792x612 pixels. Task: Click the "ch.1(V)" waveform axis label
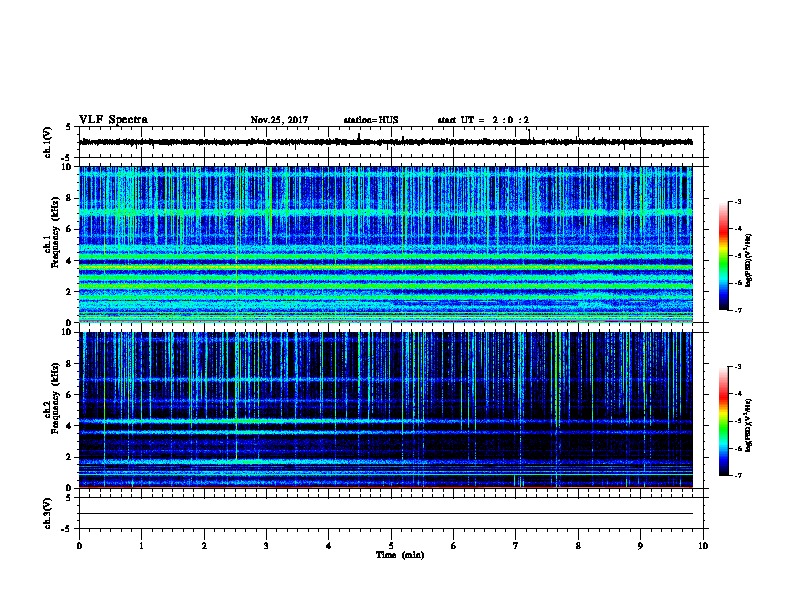click(47, 142)
